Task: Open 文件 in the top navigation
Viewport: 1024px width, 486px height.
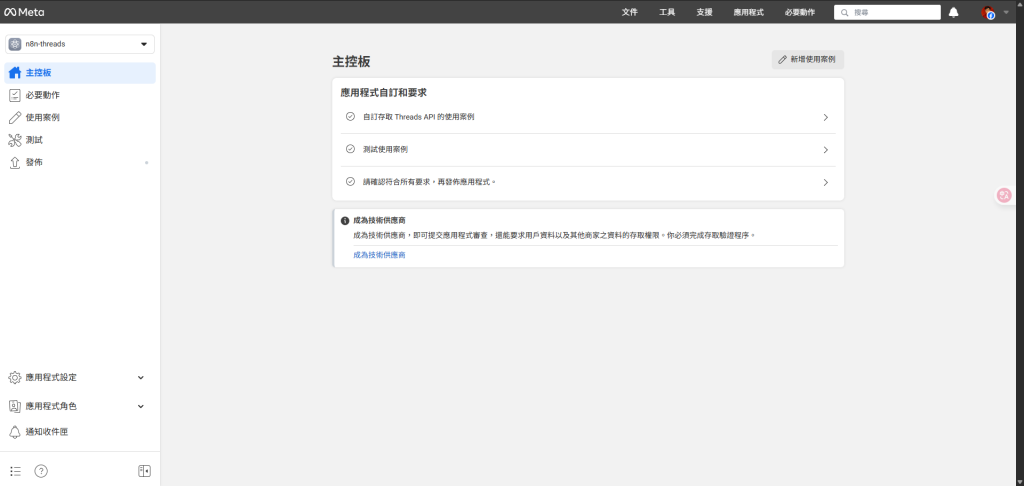Action: click(x=630, y=12)
